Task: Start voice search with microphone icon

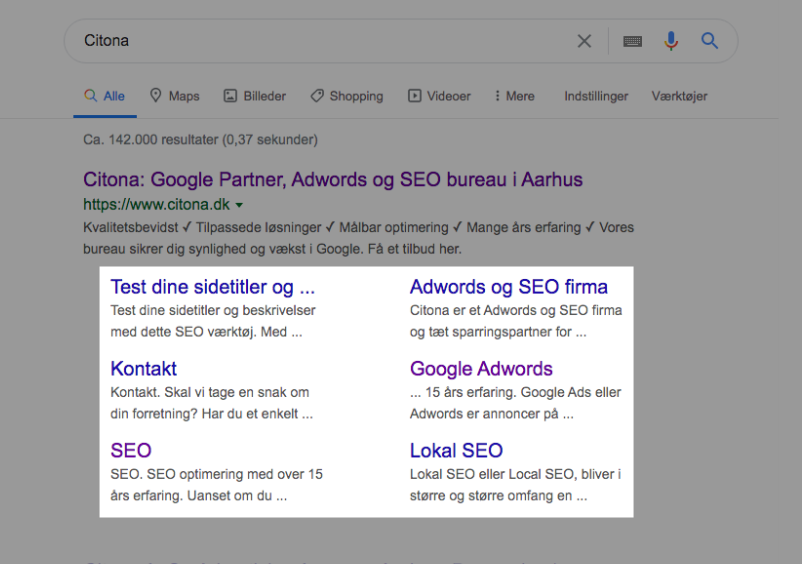Action: pos(671,40)
